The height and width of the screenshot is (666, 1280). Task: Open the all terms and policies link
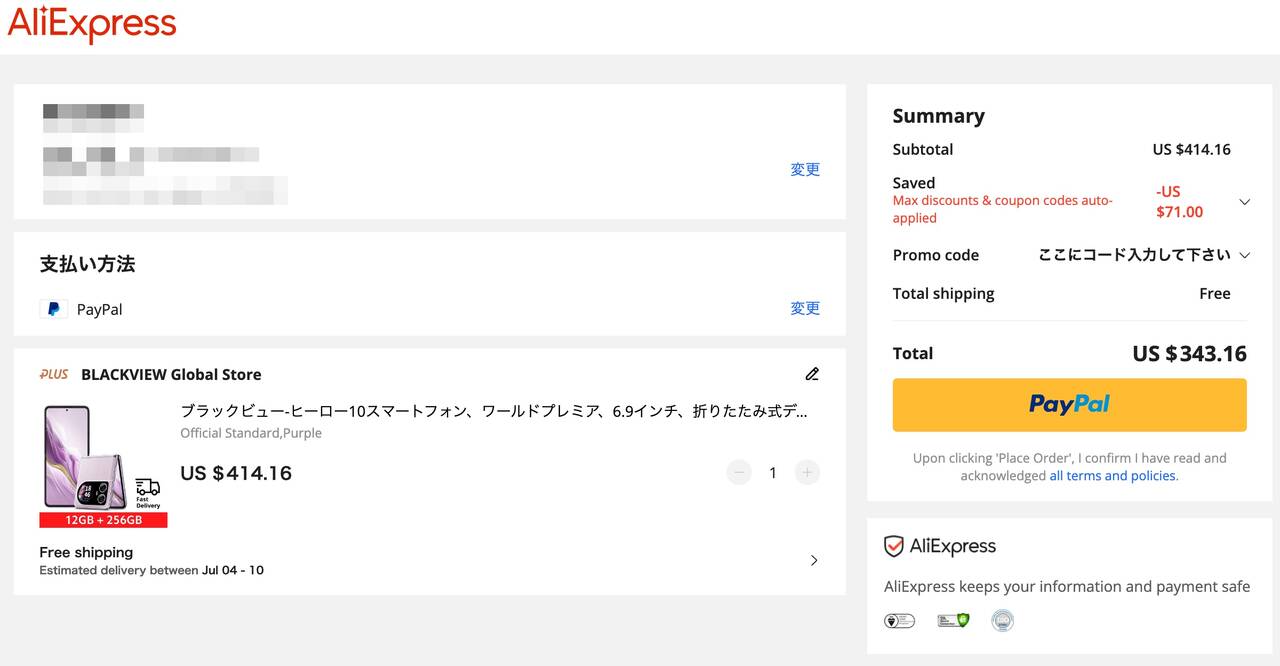pyautogui.click(x=1113, y=476)
